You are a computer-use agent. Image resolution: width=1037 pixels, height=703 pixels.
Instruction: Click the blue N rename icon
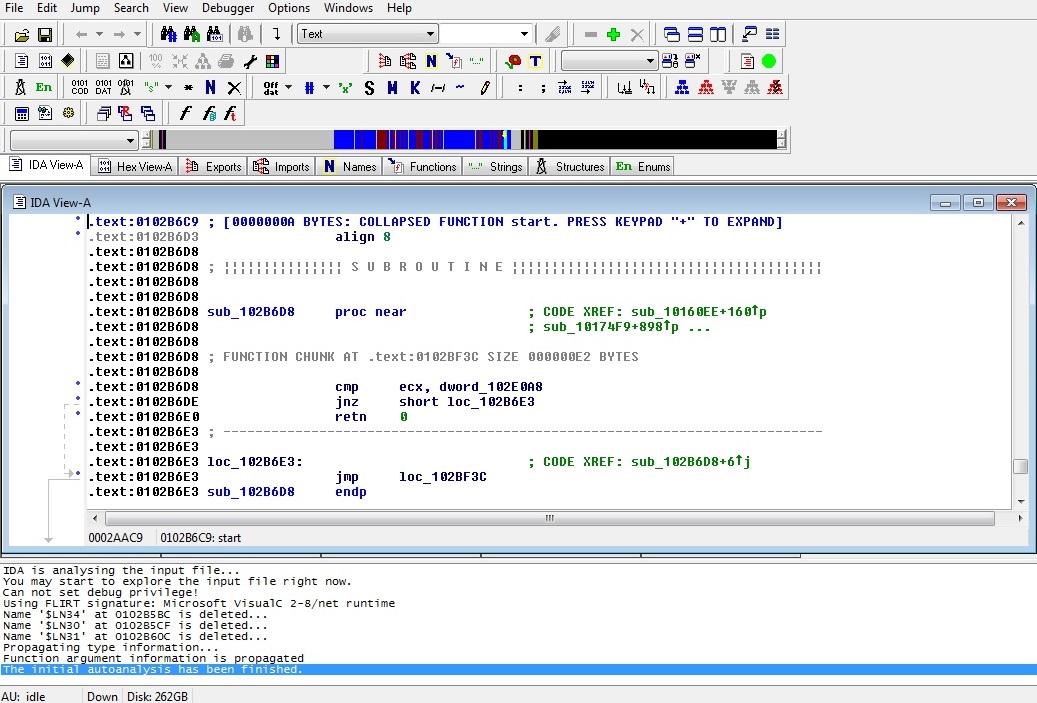(x=210, y=87)
